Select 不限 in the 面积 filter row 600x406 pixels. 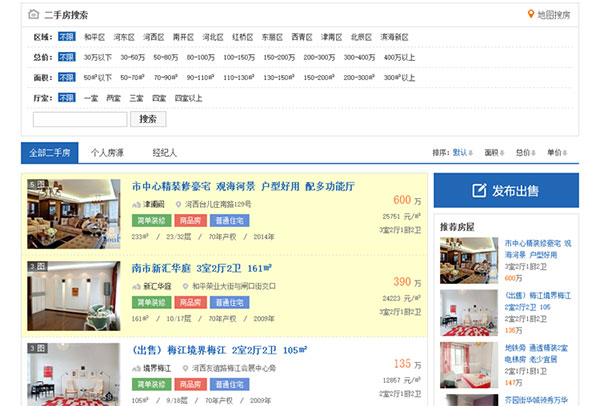click(x=67, y=77)
